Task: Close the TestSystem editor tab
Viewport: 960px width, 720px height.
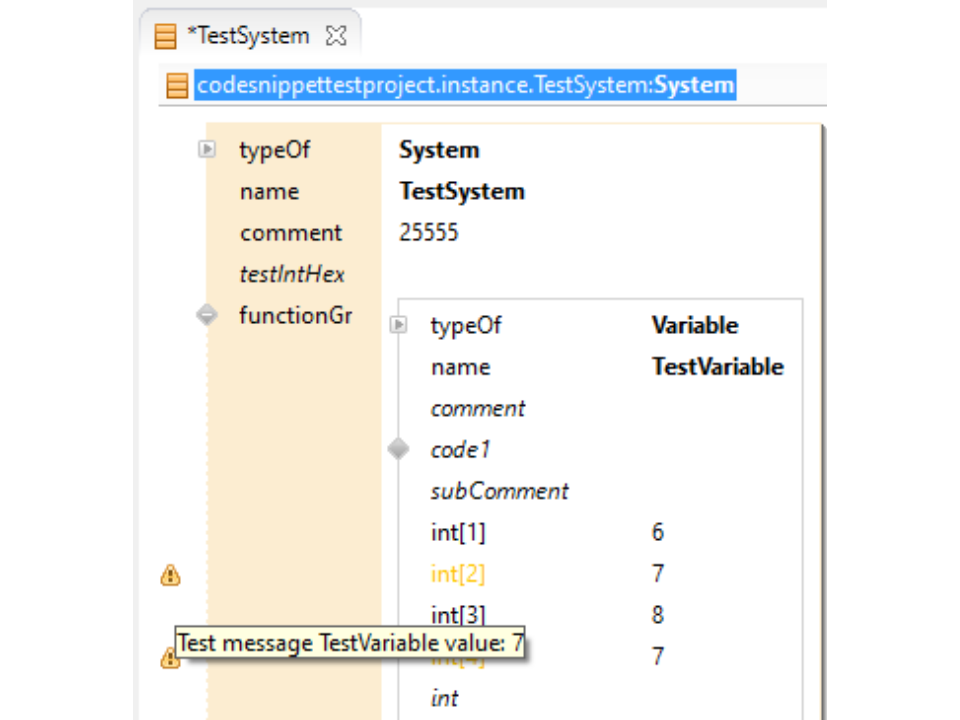Action: [337, 37]
